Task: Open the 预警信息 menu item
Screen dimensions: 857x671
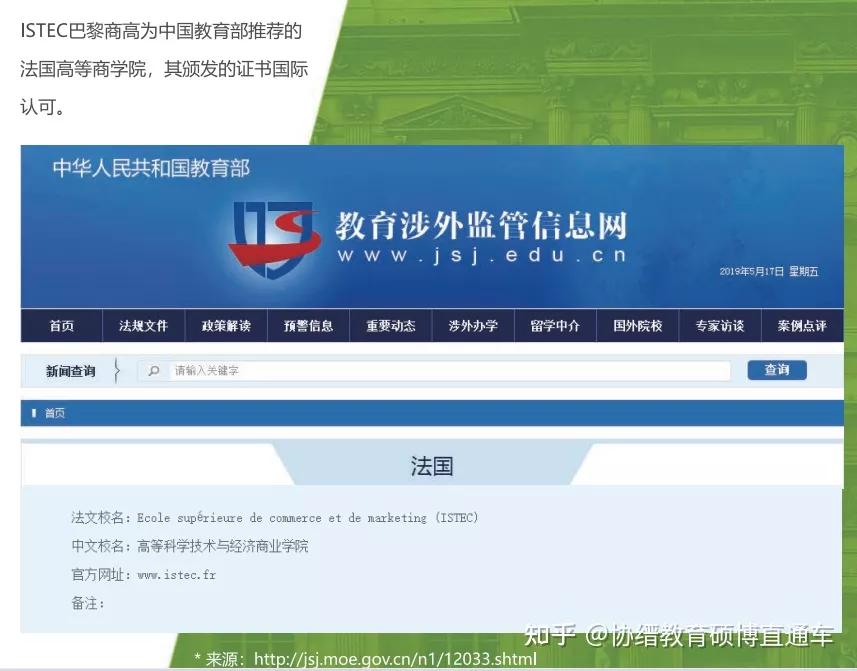Action: (308, 325)
